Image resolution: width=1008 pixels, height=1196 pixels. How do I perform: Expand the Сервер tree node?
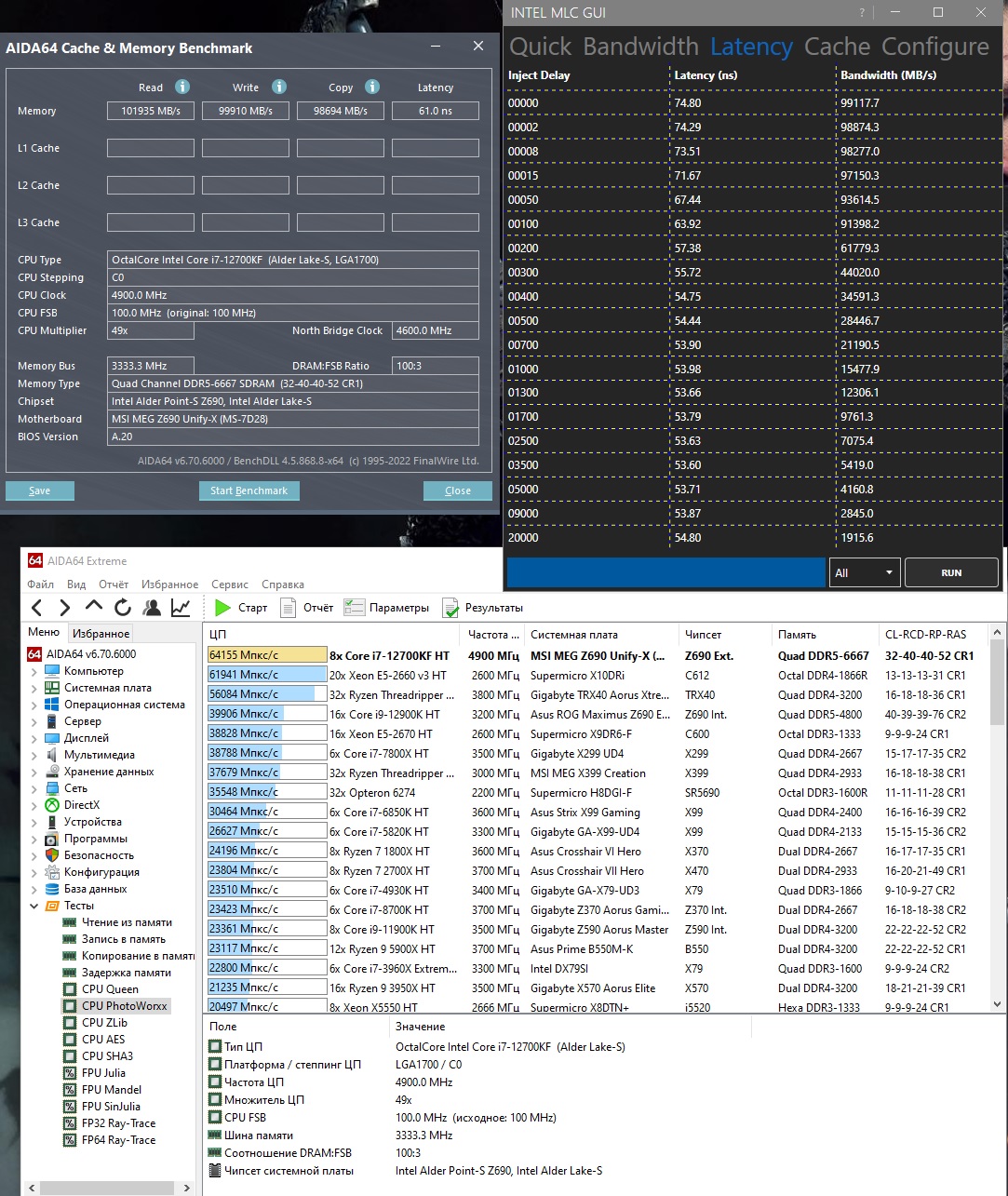click(x=34, y=721)
